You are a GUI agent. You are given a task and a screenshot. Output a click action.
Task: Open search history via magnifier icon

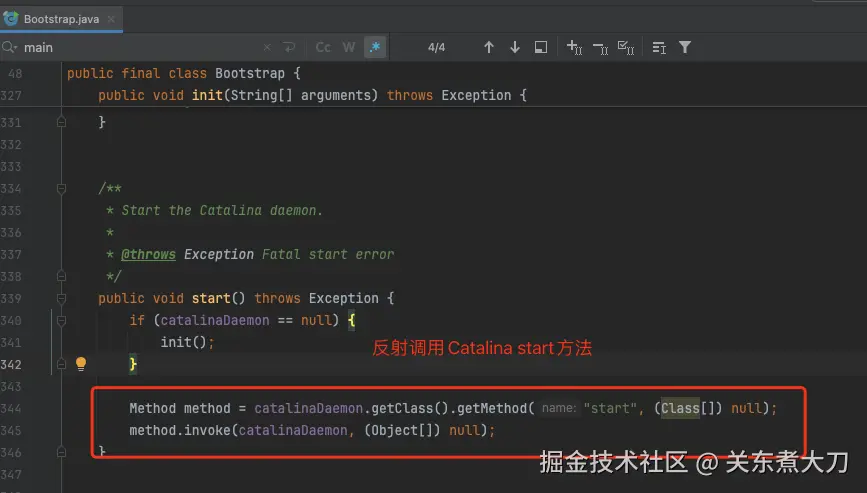(x=9, y=48)
